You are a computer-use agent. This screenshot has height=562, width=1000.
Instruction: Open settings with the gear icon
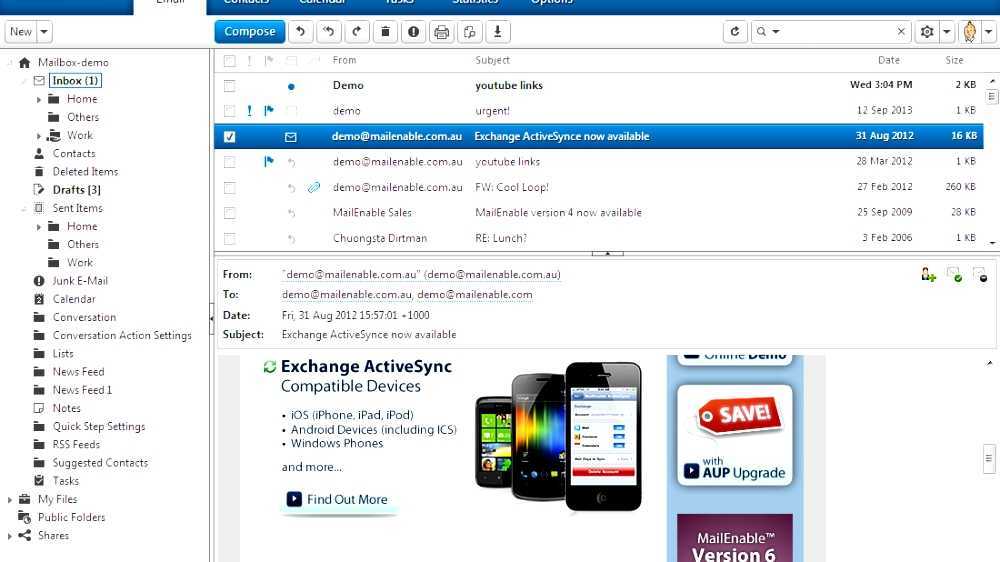(x=927, y=31)
